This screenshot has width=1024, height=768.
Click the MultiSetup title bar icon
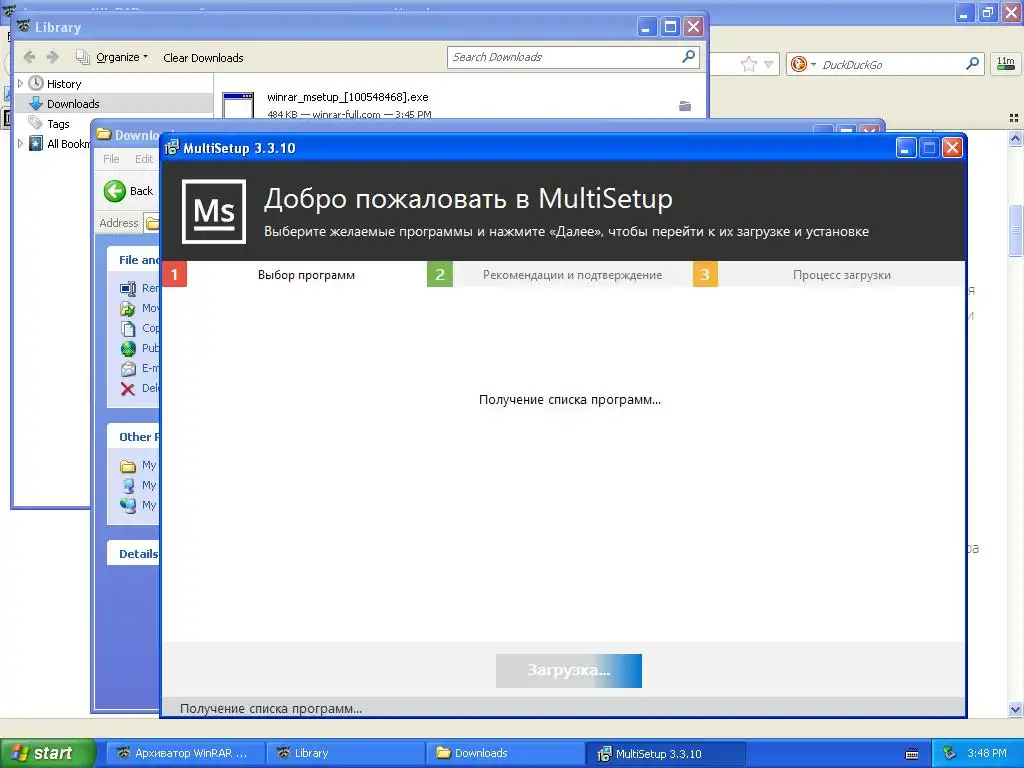[x=172, y=148]
